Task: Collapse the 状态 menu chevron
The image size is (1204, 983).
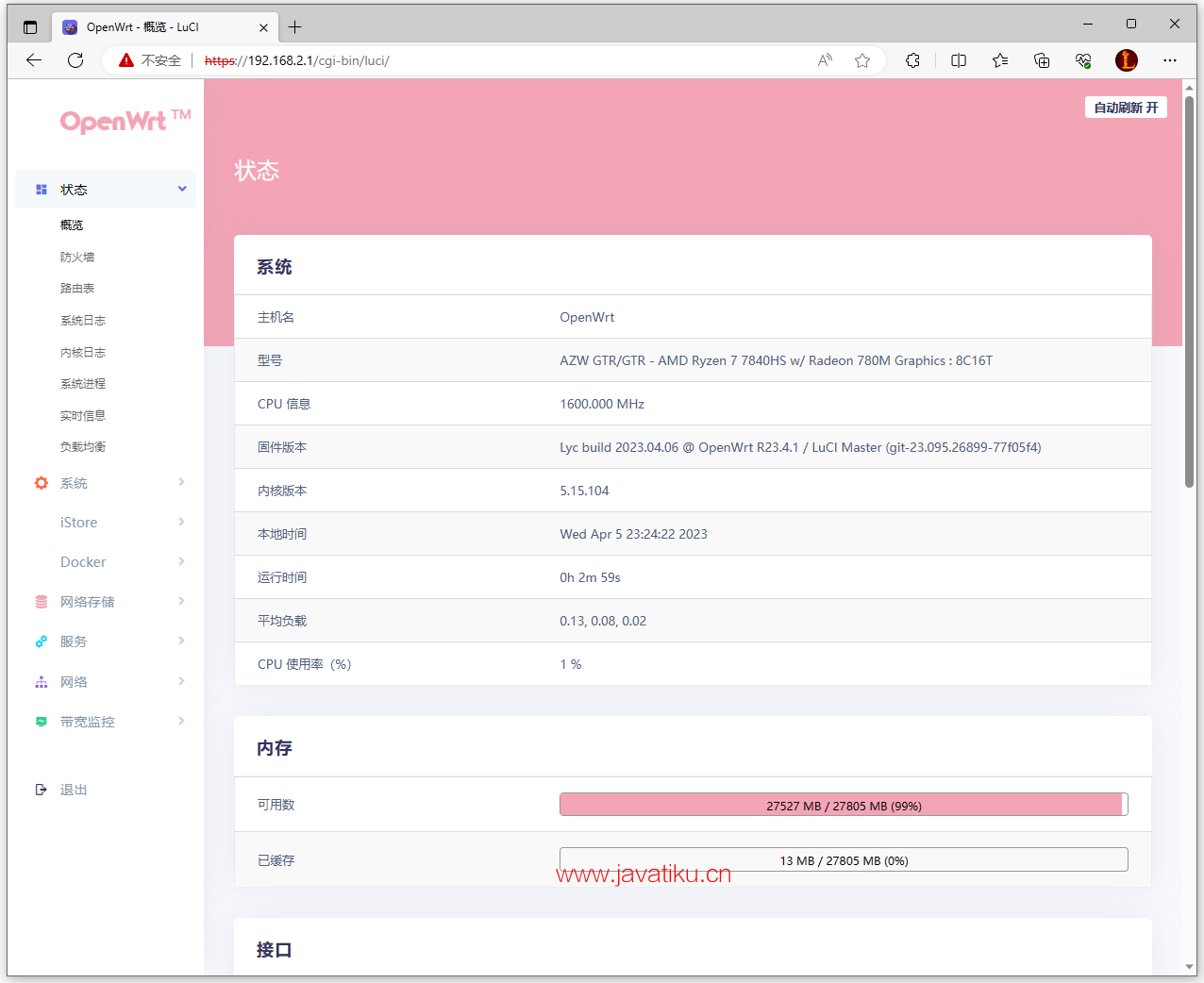Action: click(182, 189)
